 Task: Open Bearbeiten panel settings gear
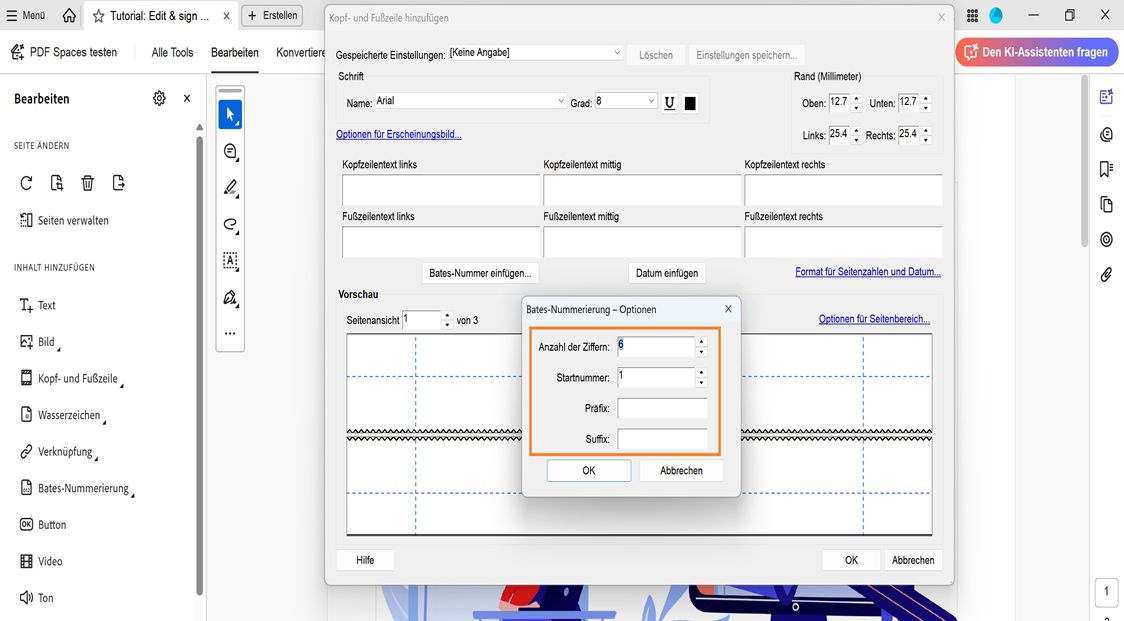[159, 98]
